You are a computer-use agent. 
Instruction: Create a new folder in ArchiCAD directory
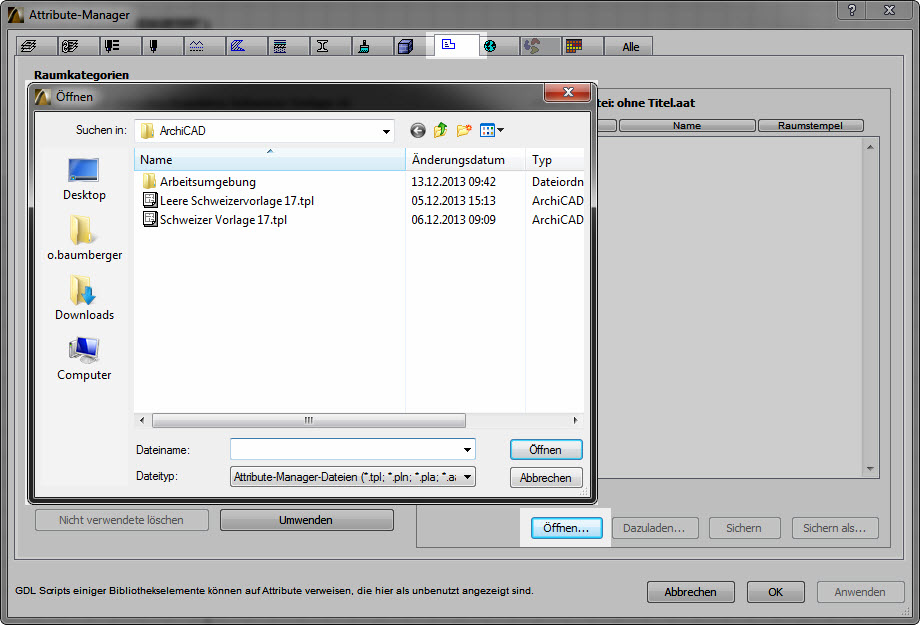(x=464, y=130)
